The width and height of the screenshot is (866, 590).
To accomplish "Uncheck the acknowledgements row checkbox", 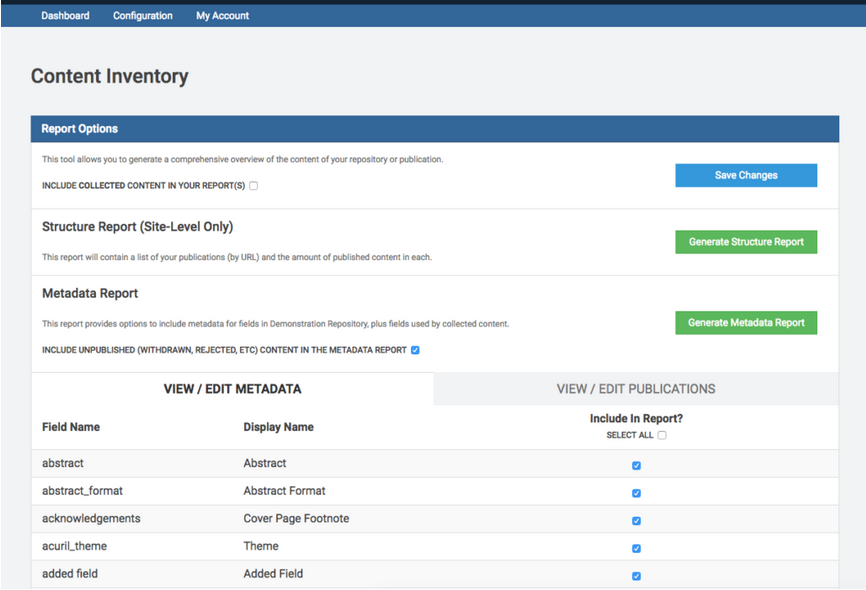I will click(x=636, y=521).
